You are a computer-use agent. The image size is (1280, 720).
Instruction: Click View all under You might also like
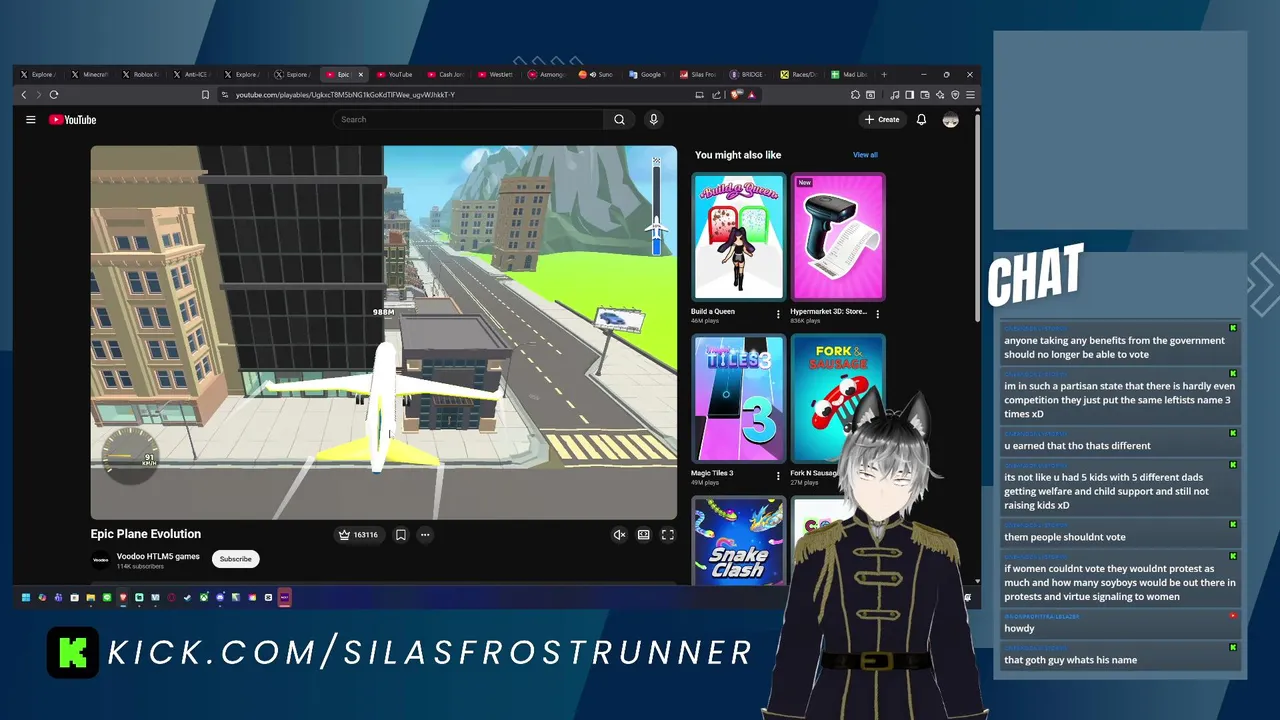865,155
